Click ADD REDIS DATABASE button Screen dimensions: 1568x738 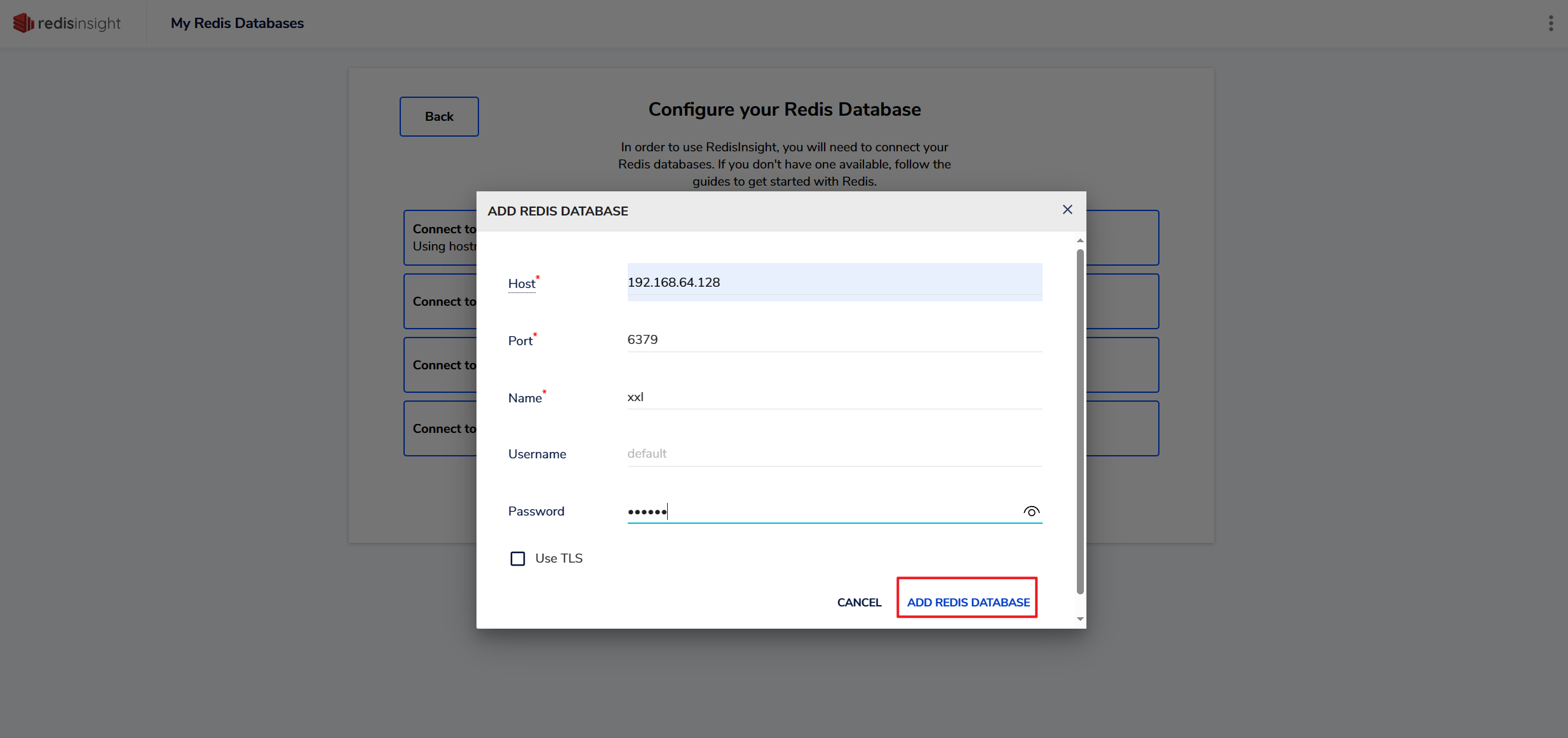click(x=968, y=602)
